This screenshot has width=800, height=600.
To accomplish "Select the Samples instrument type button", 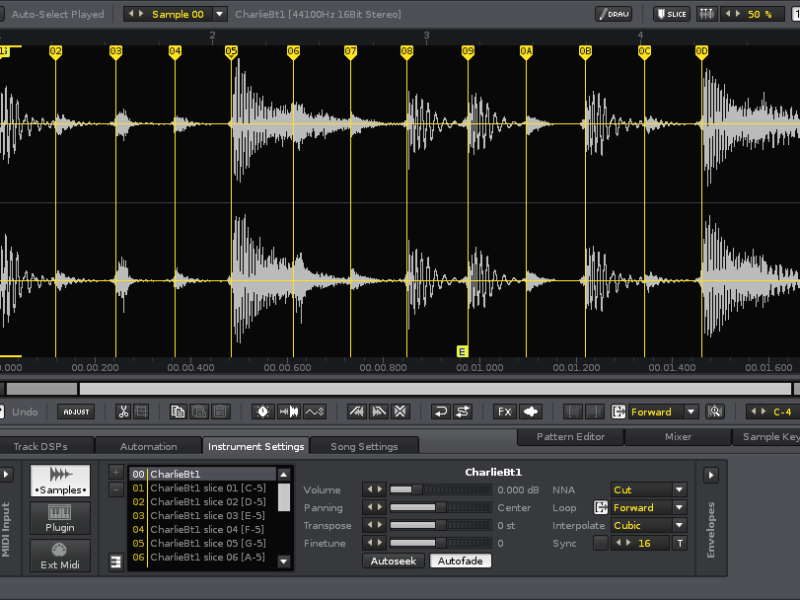I will coord(60,480).
